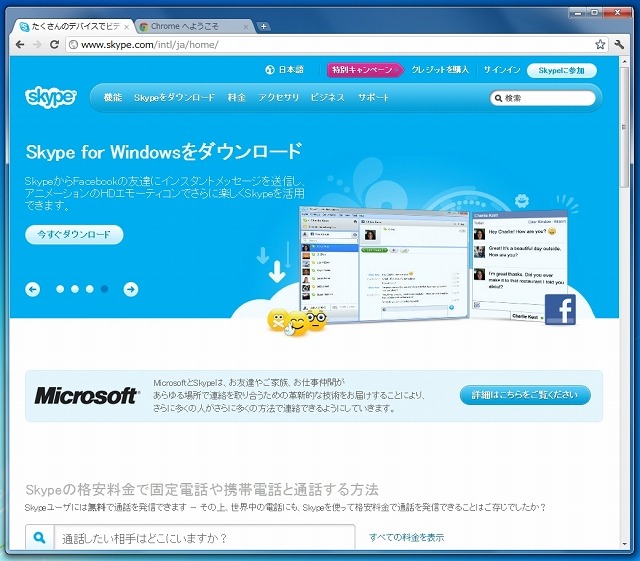Viewport: 640px width, 561px height.
Task: Close the Chrome へようこそ tab
Action: click(x=246, y=27)
